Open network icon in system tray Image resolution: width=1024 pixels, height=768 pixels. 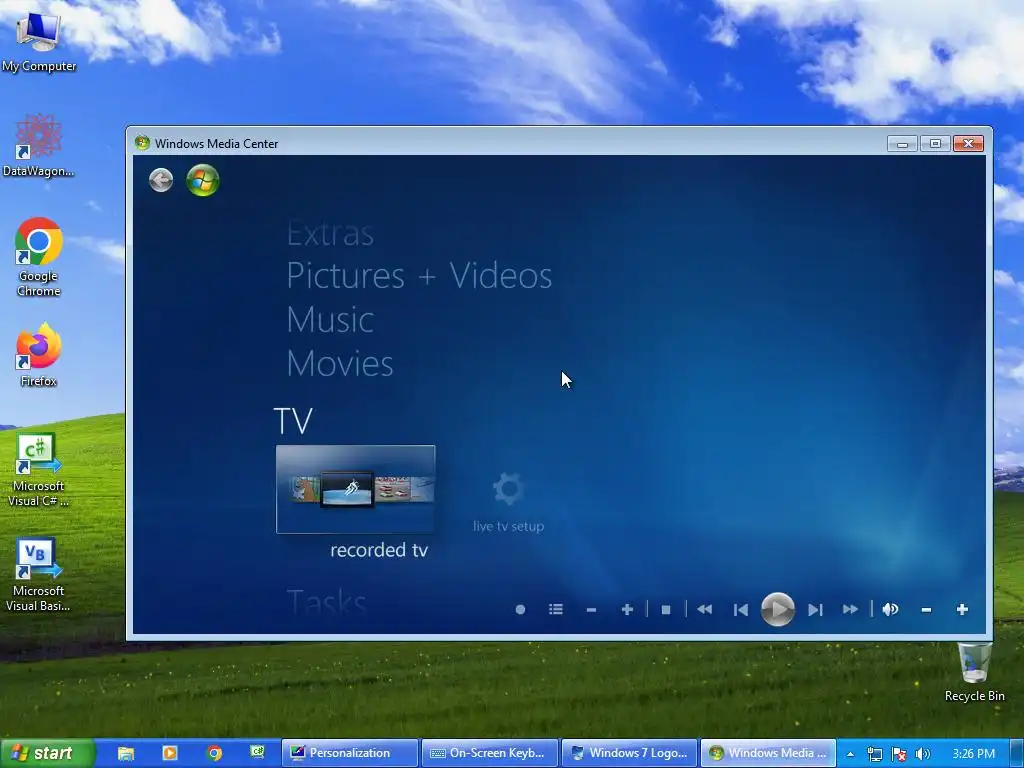(874, 754)
